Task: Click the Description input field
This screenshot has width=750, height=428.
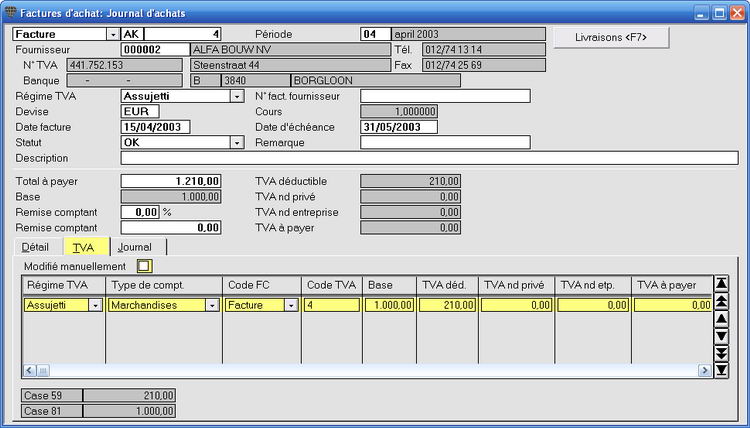Action: 430,158
